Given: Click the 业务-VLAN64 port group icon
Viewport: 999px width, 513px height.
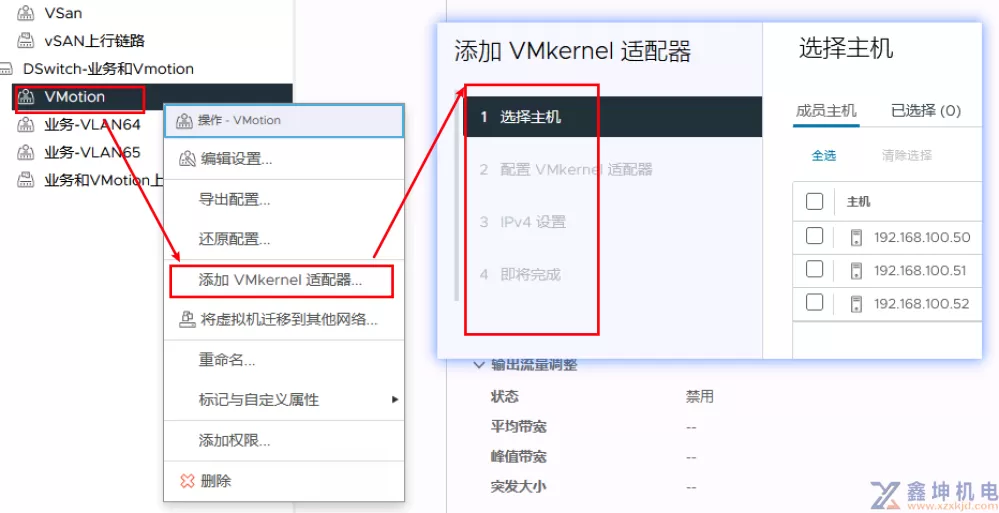Looking at the screenshot, I should [25, 125].
